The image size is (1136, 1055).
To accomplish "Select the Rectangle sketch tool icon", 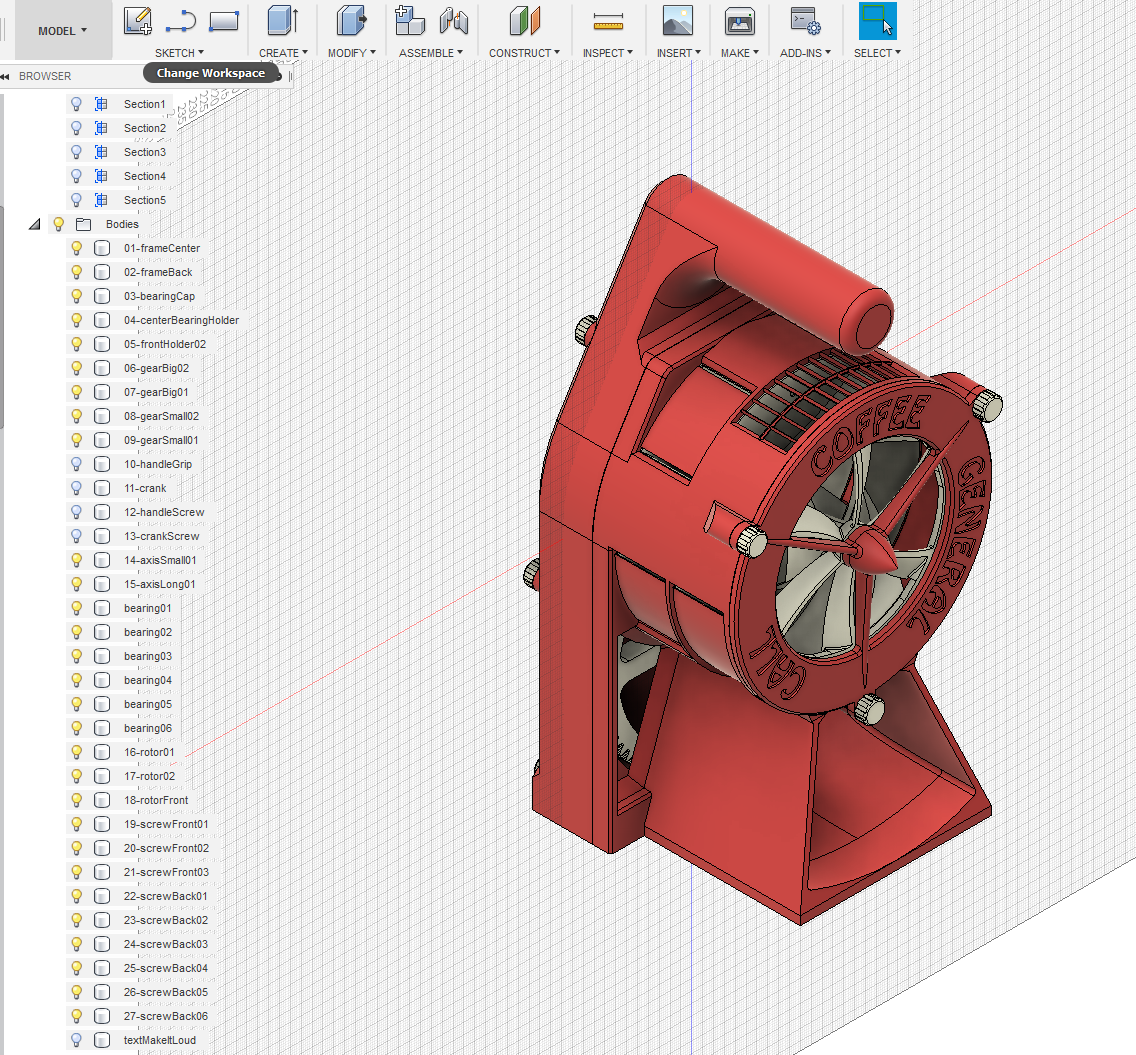I will (x=224, y=21).
